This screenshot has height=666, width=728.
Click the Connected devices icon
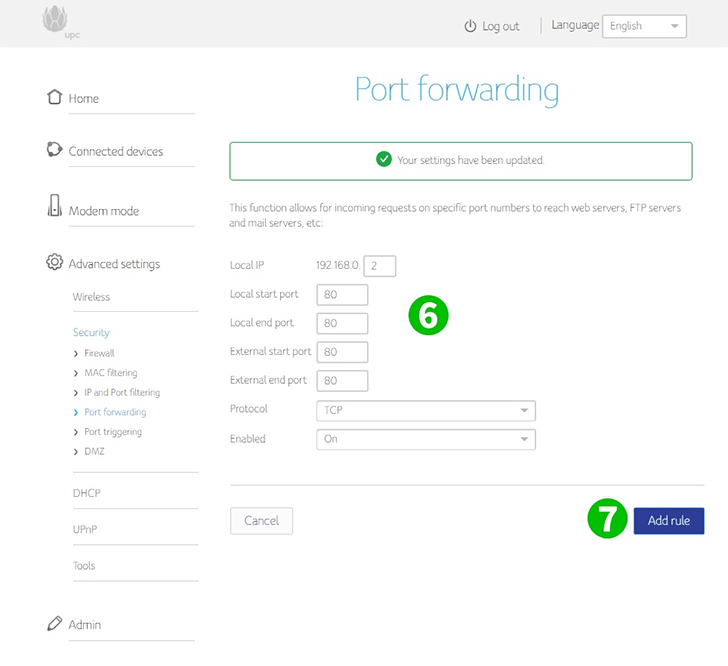click(54, 150)
